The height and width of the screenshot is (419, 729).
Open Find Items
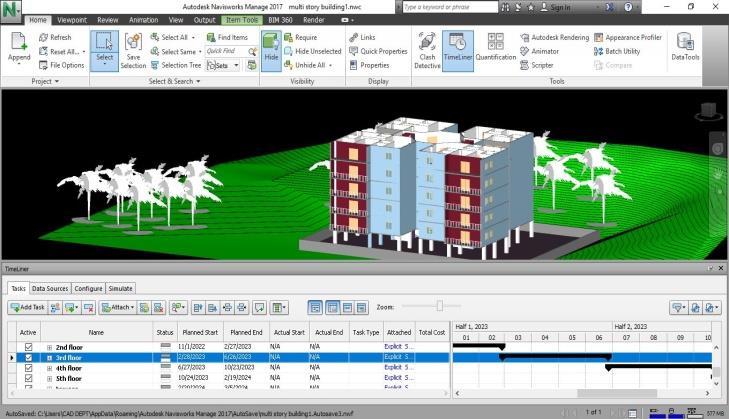pos(227,37)
